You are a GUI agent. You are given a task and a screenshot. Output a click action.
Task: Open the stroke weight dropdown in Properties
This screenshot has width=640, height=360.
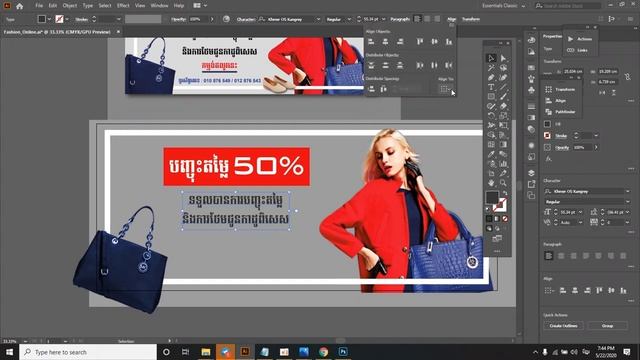point(596,136)
